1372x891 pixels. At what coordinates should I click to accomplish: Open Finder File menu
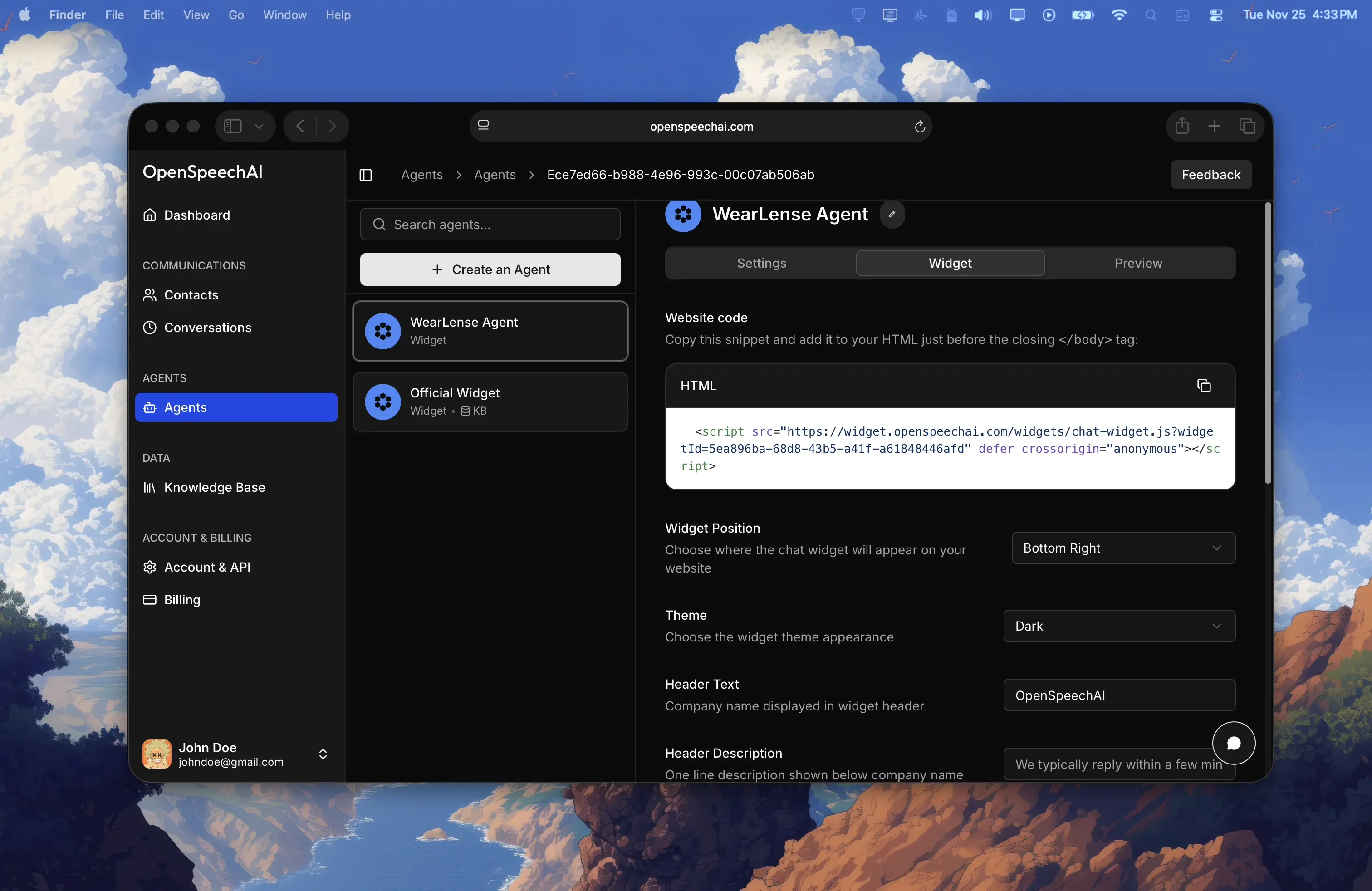click(114, 15)
